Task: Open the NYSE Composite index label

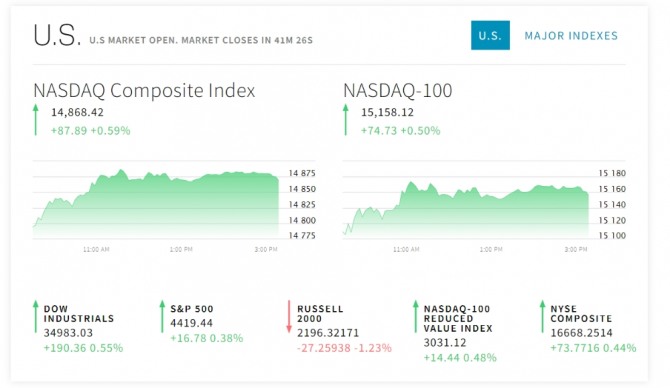Action: (581, 314)
